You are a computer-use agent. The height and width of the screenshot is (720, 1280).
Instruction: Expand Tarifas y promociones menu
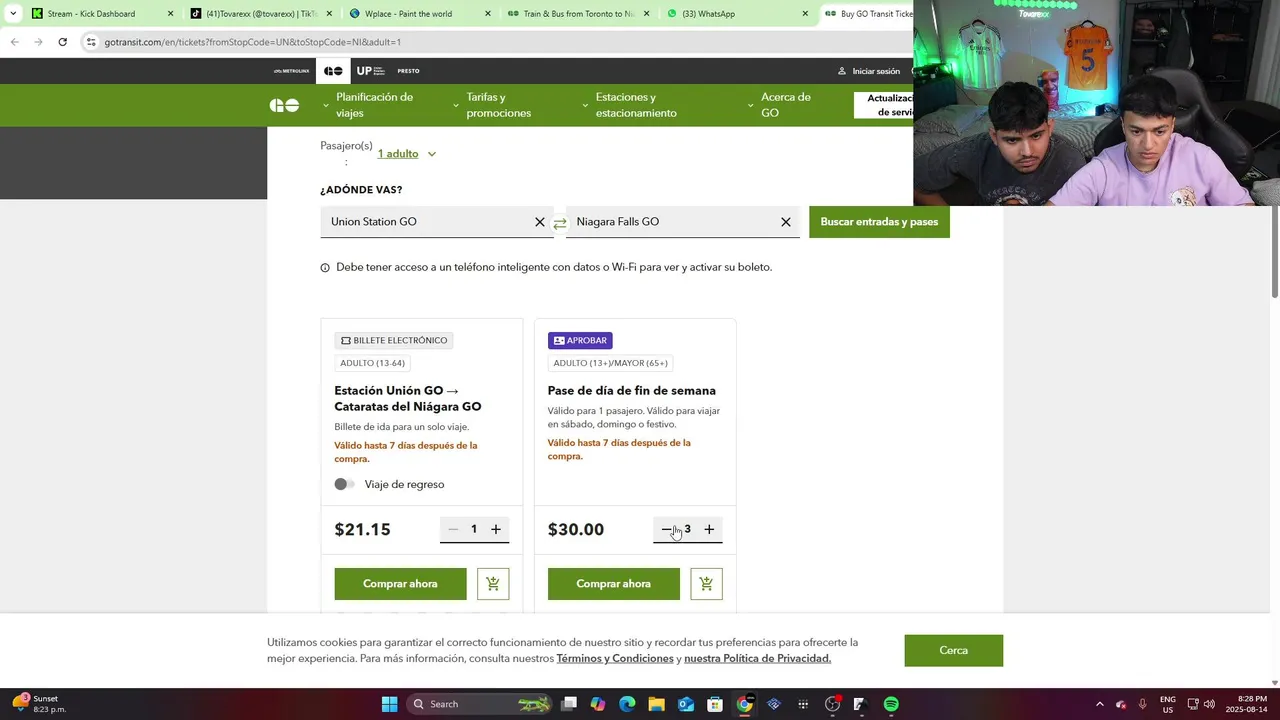492,105
